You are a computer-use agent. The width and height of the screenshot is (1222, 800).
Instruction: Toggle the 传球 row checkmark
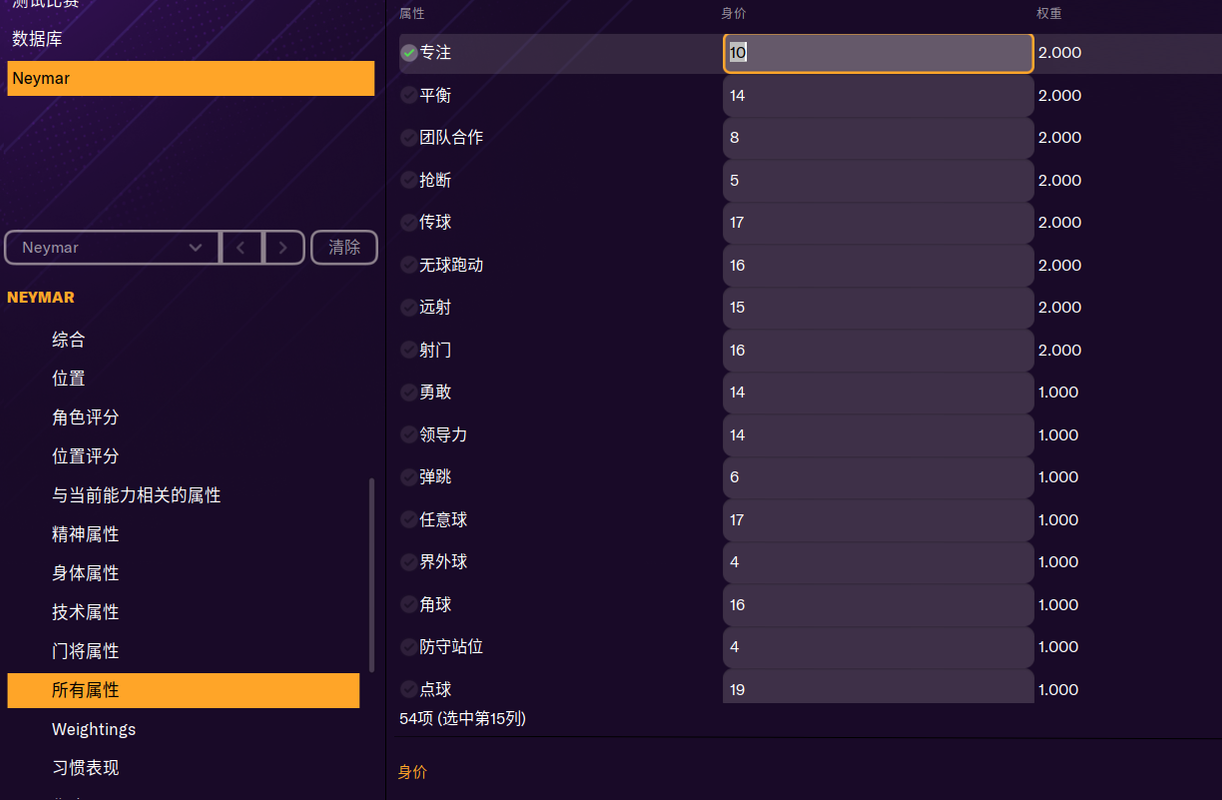[409, 222]
